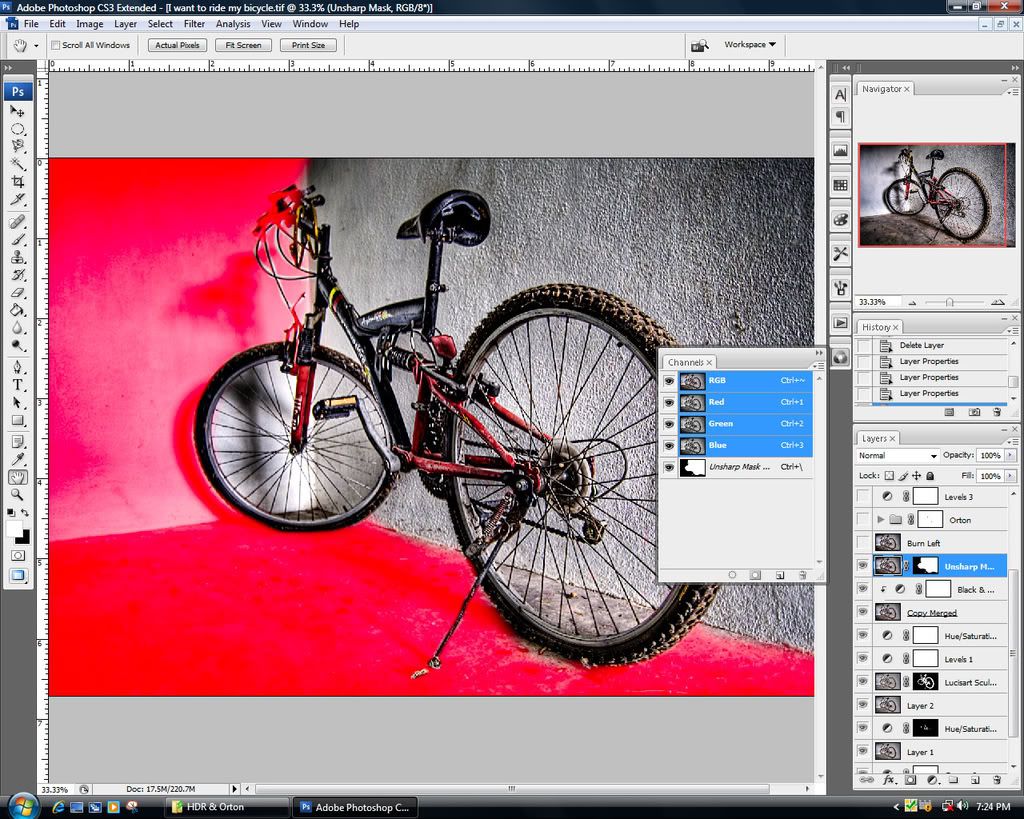Pick the Clone Stamp tool

(x=18, y=257)
